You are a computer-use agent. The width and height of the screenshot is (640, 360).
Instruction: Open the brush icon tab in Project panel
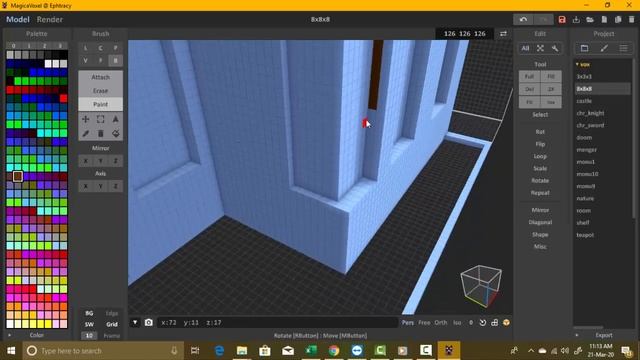pyautogui.click(x=604, y=48)
